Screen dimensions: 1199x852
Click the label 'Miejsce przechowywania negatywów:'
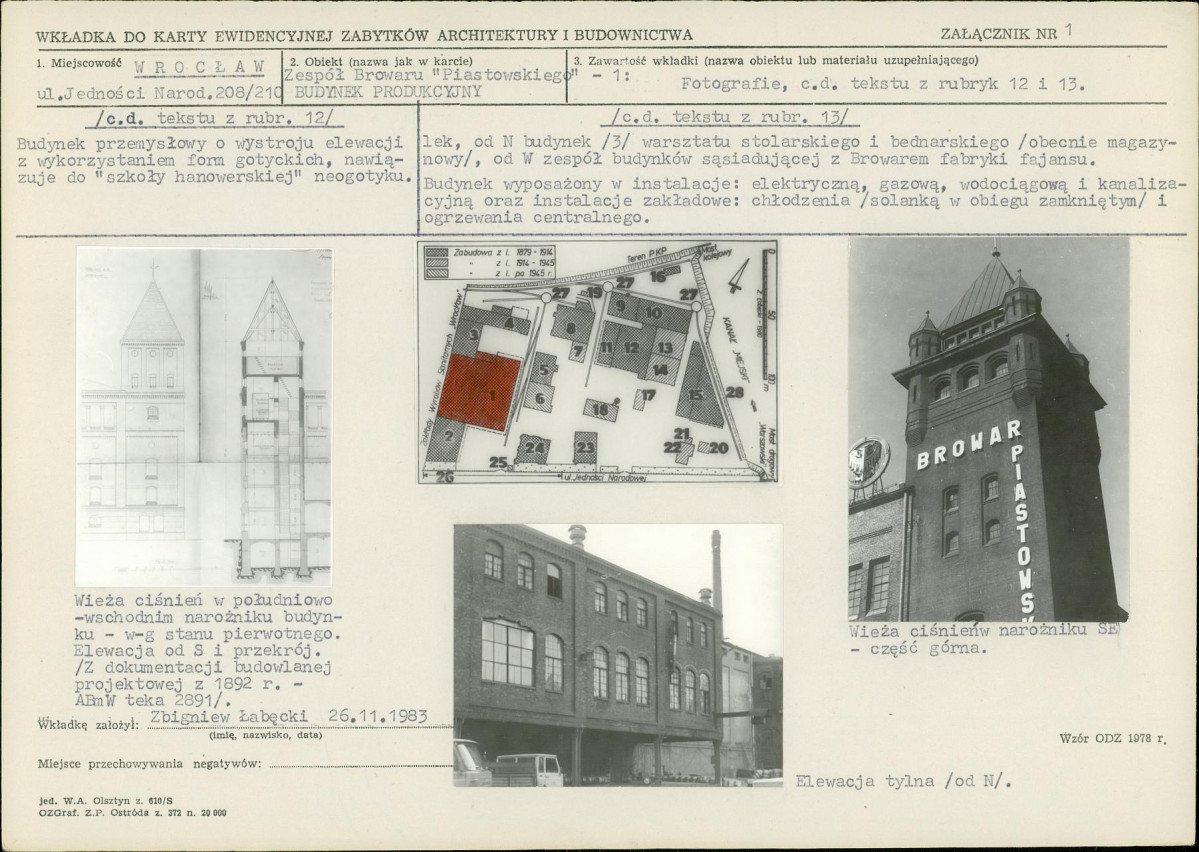pos(150,763)
